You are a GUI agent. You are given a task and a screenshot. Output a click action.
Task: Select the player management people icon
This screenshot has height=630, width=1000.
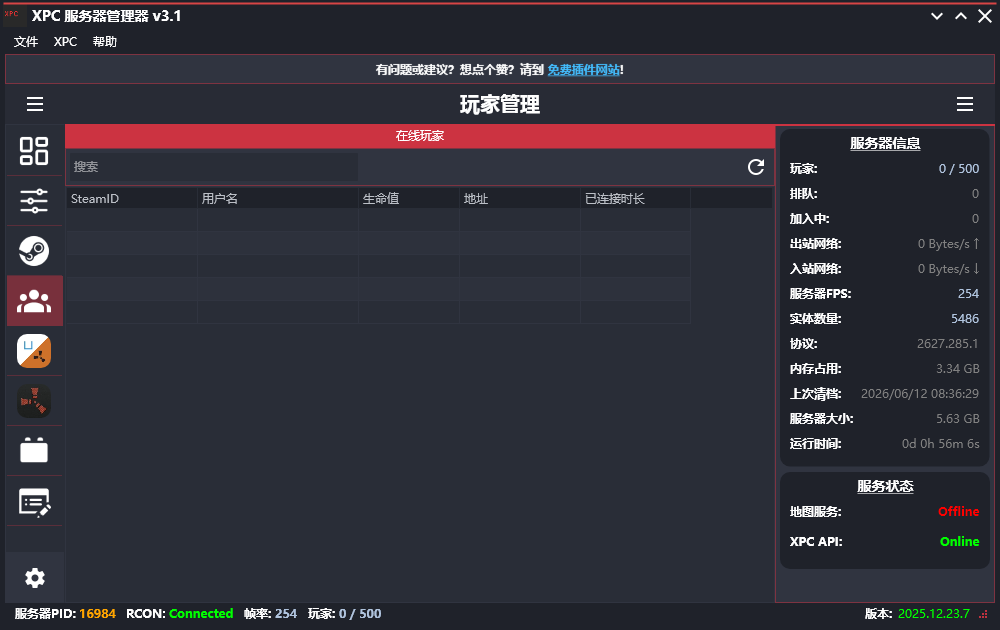click(34, 301)
